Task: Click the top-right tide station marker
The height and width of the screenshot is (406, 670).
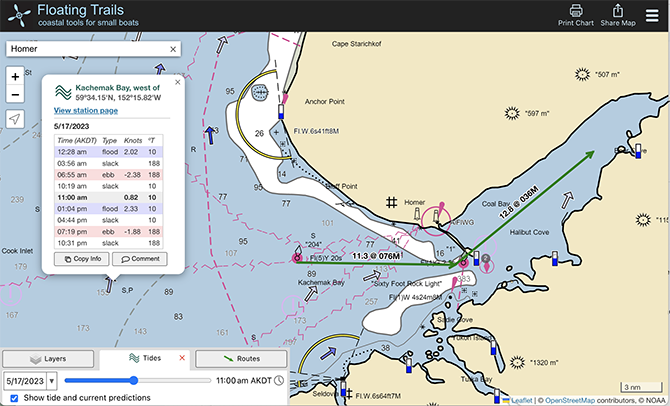Action: coord(638,151)
